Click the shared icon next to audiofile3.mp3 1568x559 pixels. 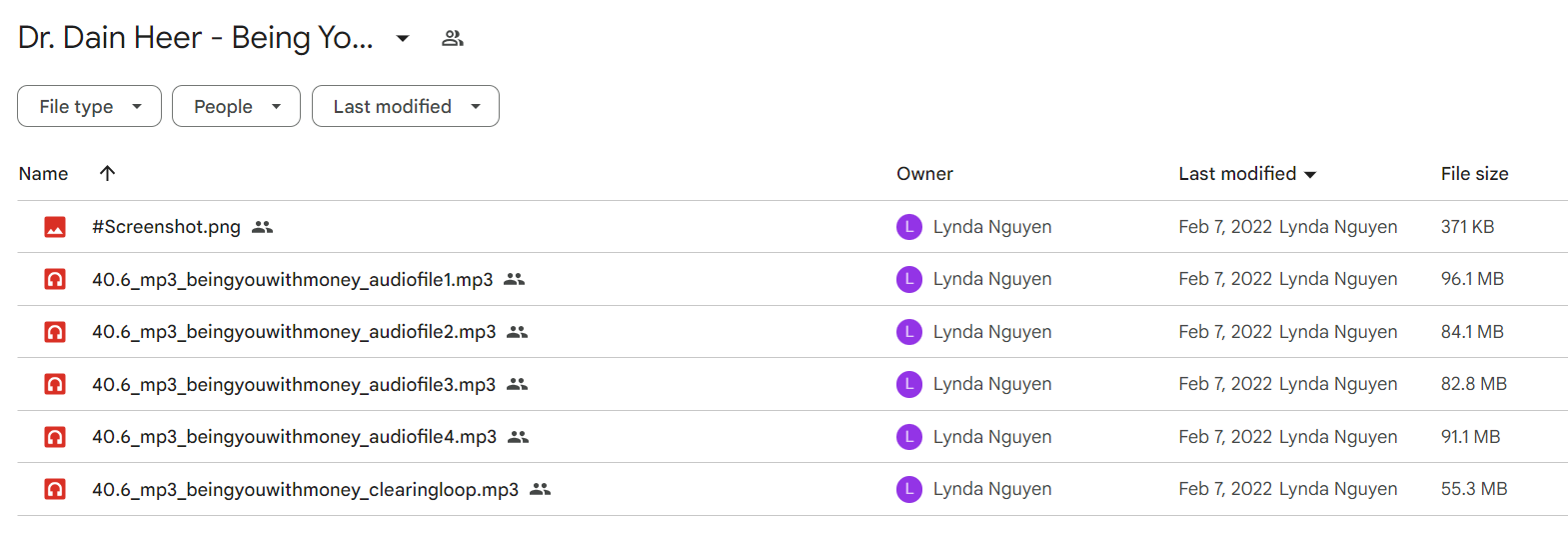[x=517, y=384]
